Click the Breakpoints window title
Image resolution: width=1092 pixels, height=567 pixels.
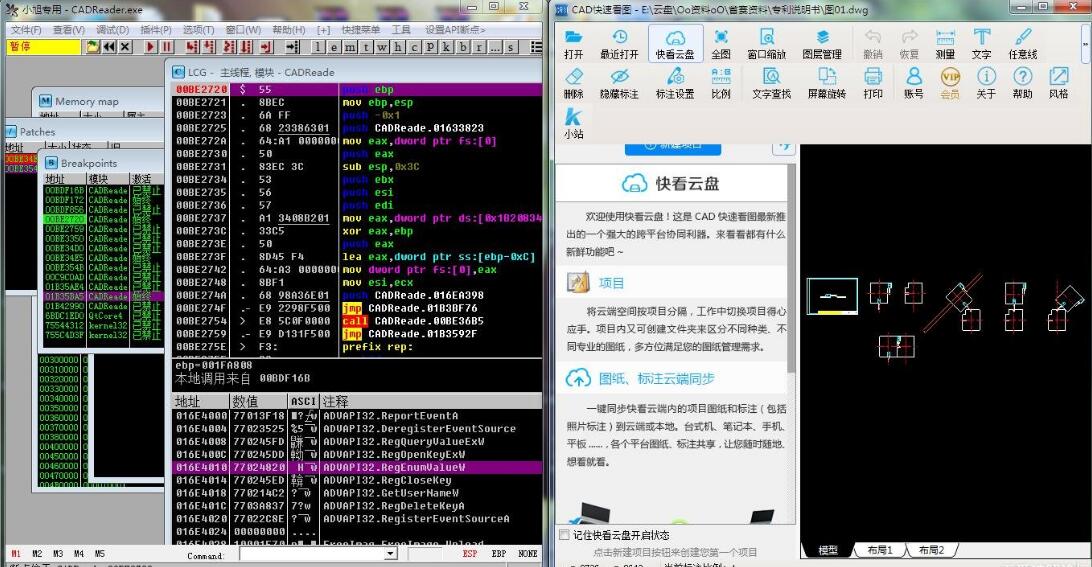(89, 163)
